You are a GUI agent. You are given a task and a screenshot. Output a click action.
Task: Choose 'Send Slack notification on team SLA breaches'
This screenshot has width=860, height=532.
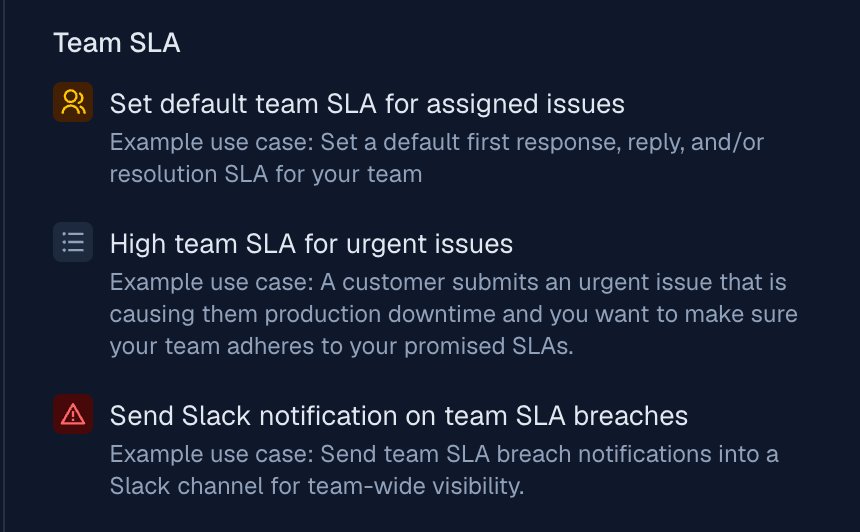pyautogui.click(x=398, y=415)
